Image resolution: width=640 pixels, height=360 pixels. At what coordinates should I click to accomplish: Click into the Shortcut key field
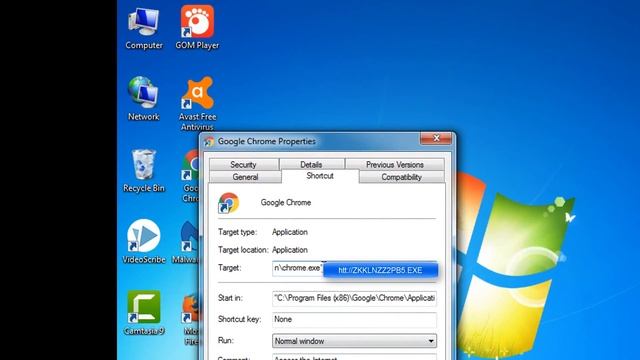coord(354,320)
